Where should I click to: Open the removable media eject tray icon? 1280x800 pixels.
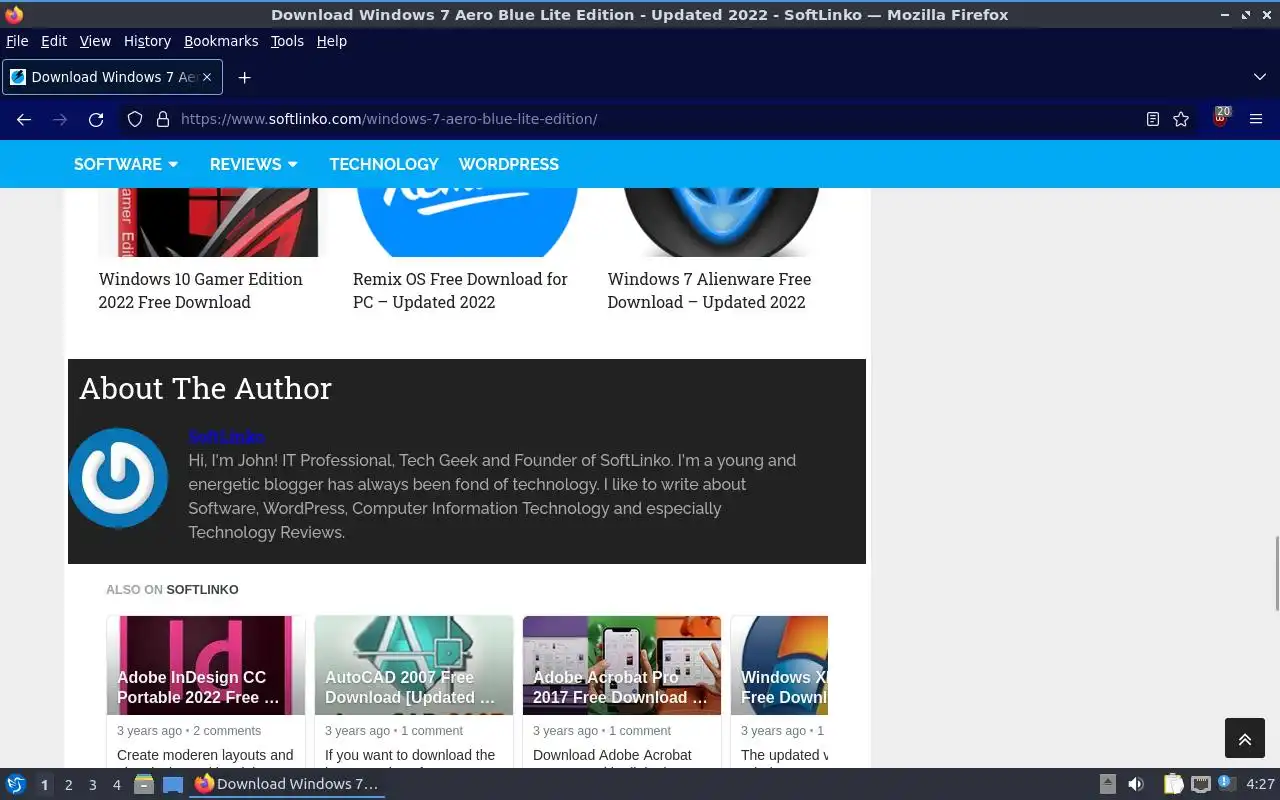[x=1107, y=784]
